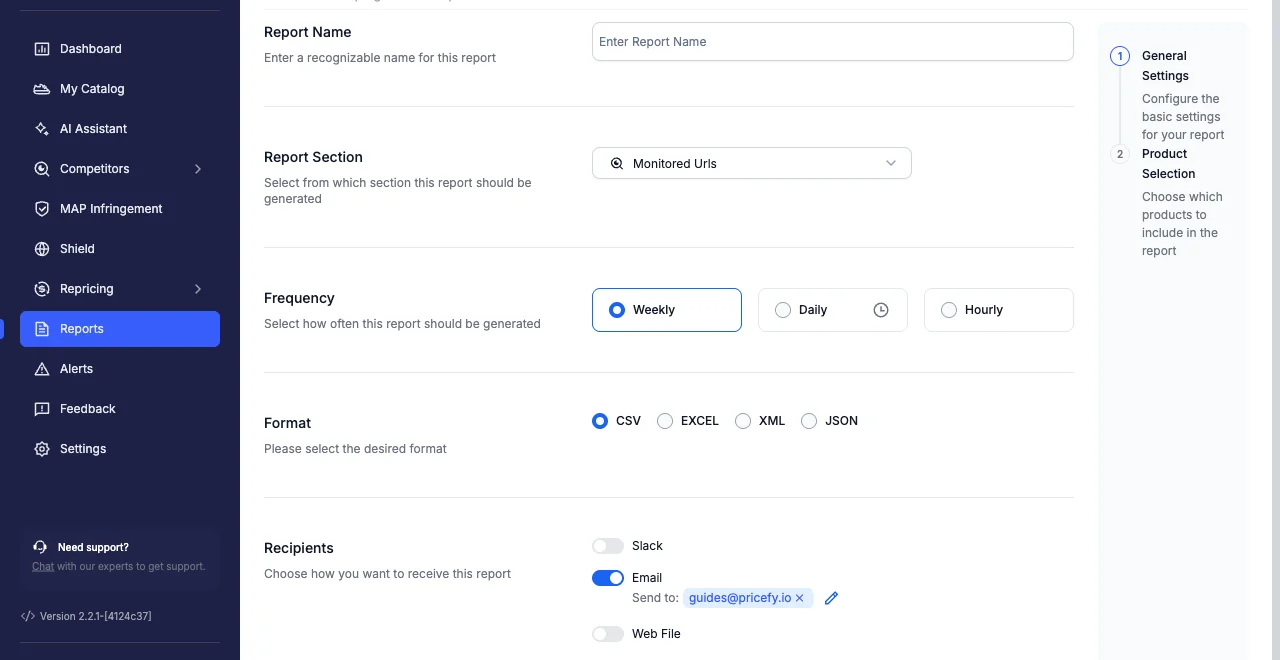The height and width of the screenshot is (660, 1280).
Task: Enable the Slack recipient toggle
Action: pos(608,546)
